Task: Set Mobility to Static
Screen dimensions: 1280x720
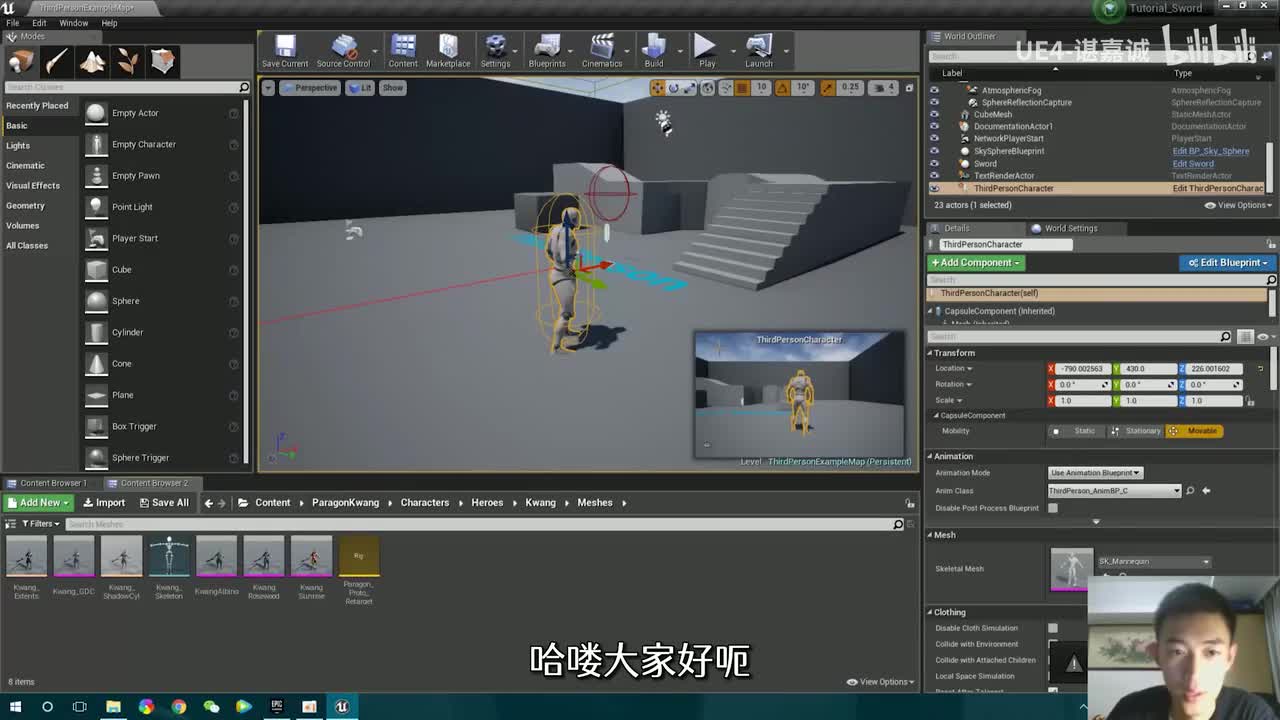Action: coord(1077,431)
